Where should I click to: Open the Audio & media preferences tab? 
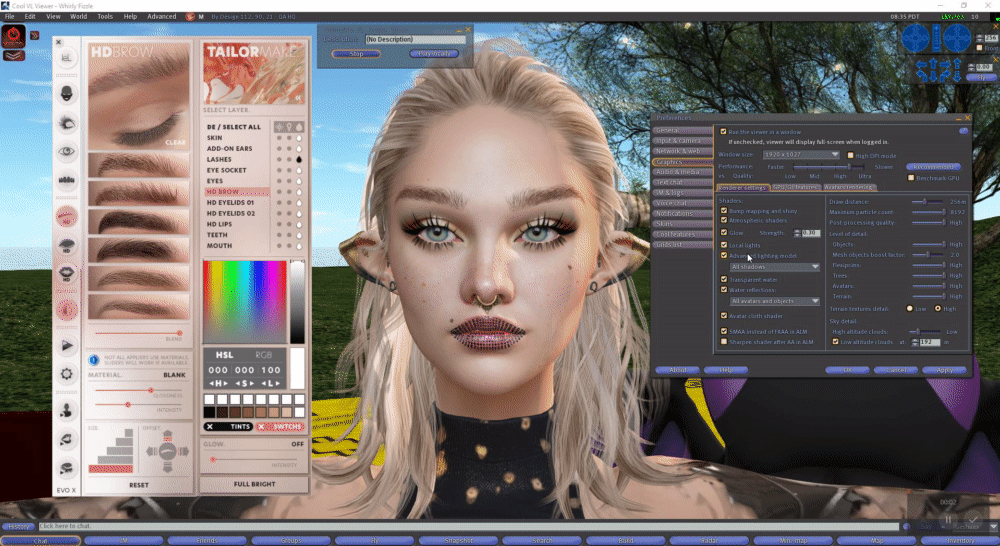click(x=682, y=172)
